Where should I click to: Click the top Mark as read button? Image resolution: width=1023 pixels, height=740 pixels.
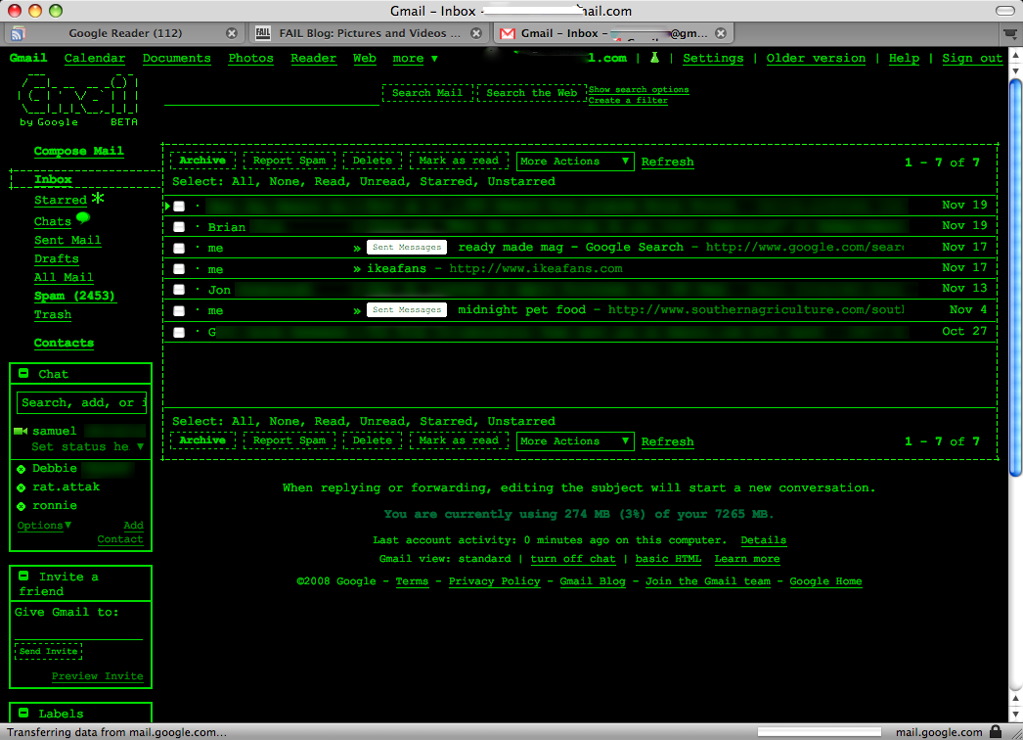[459, 161]
